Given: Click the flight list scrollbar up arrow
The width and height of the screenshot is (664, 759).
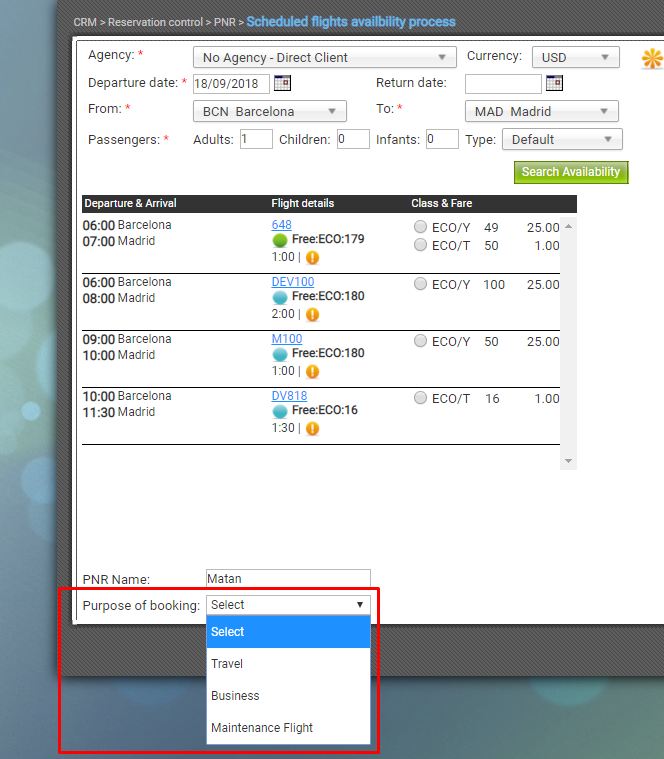Looking at the screenshot, I should (569, 227).
